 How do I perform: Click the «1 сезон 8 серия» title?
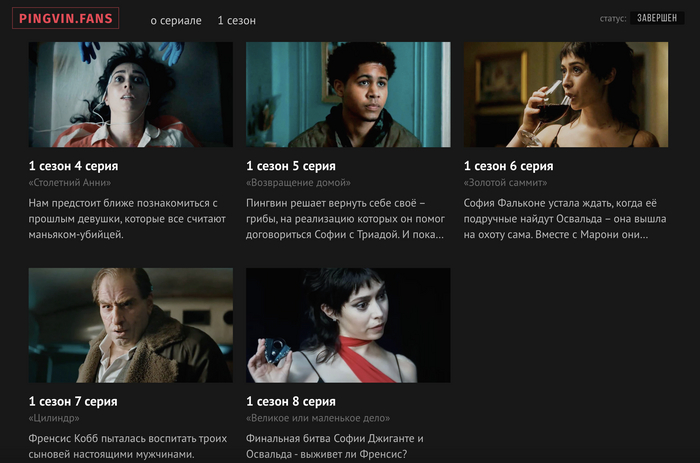click(291, 401)
